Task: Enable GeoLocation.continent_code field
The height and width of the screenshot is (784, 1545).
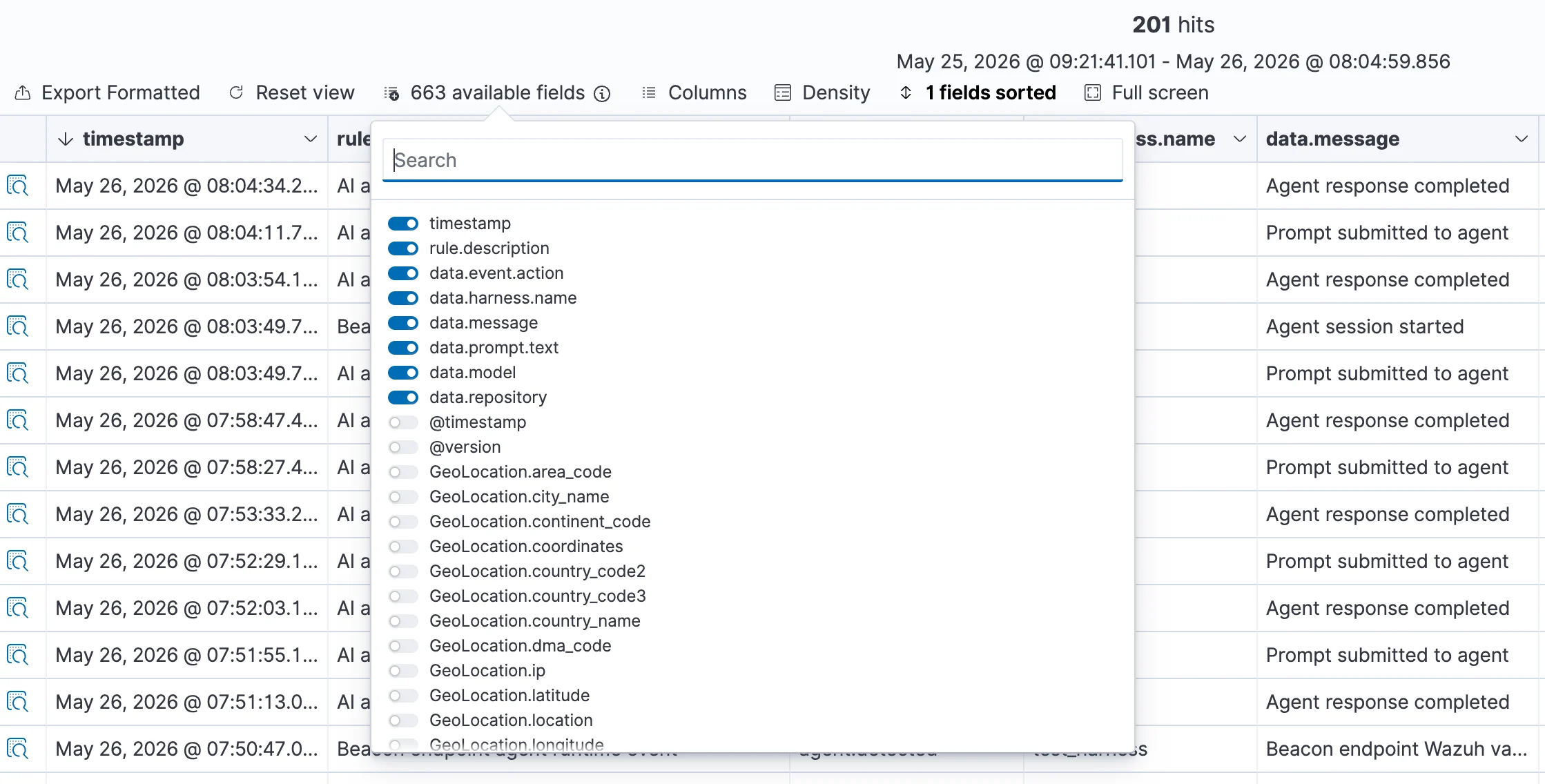Action: pyautogui.click(x=403, y=522)
